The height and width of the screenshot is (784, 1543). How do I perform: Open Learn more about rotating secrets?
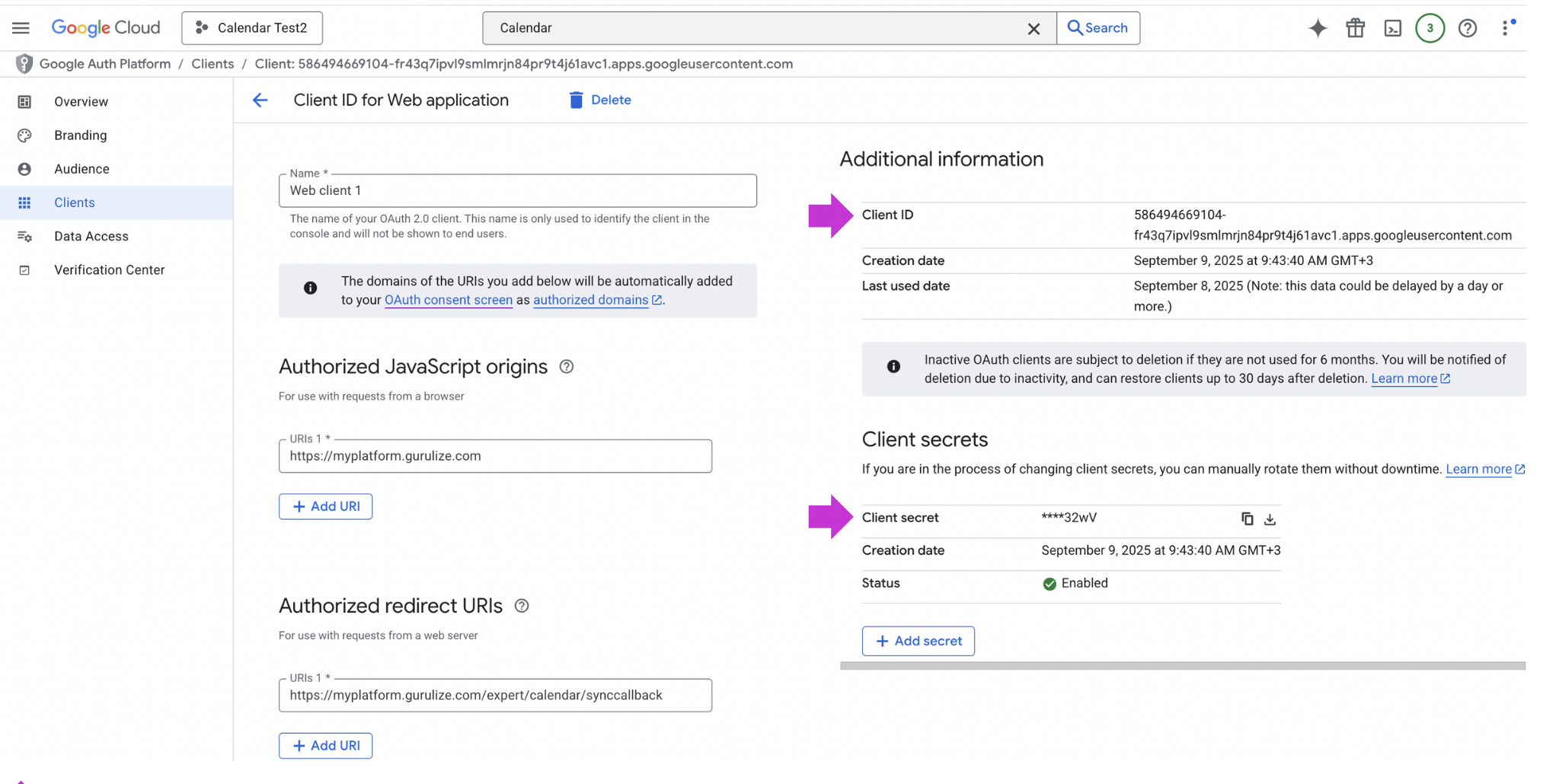(1485, 469)
